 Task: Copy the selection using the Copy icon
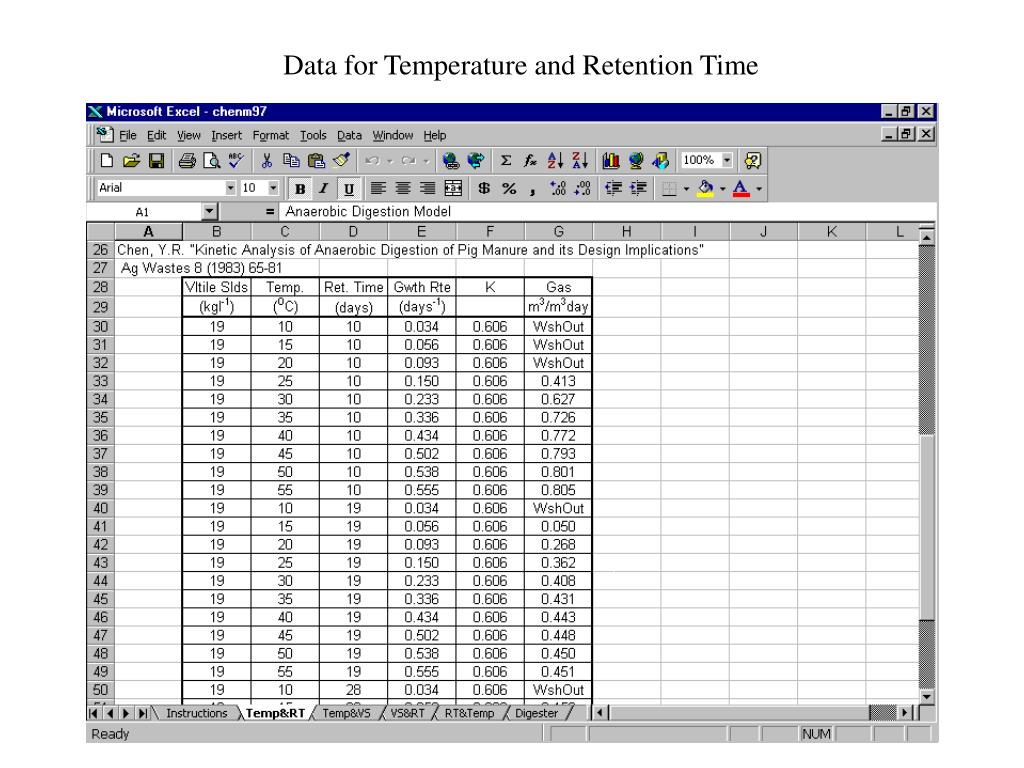coord(291,161)
